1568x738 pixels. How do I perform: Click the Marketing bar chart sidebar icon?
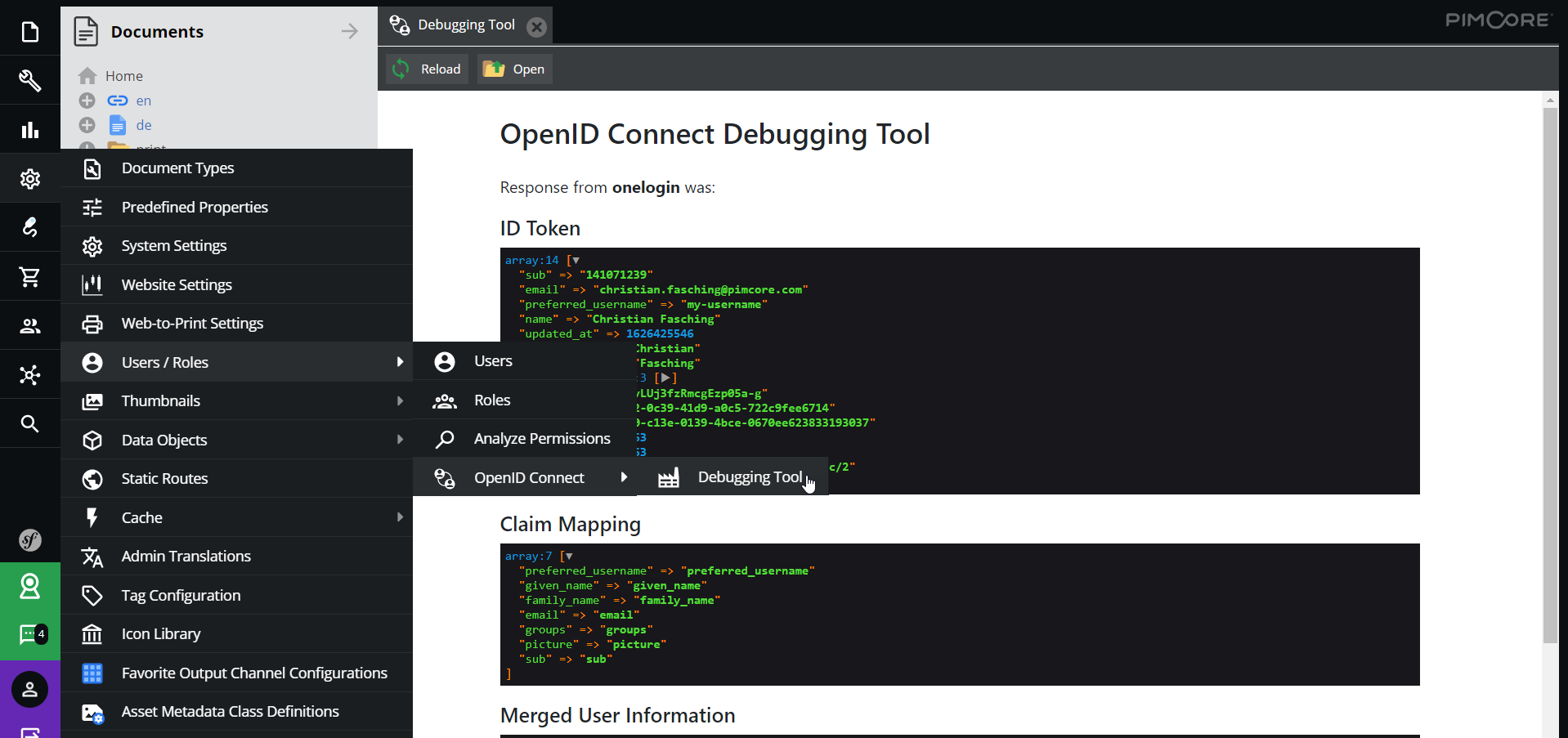[30, 130]
